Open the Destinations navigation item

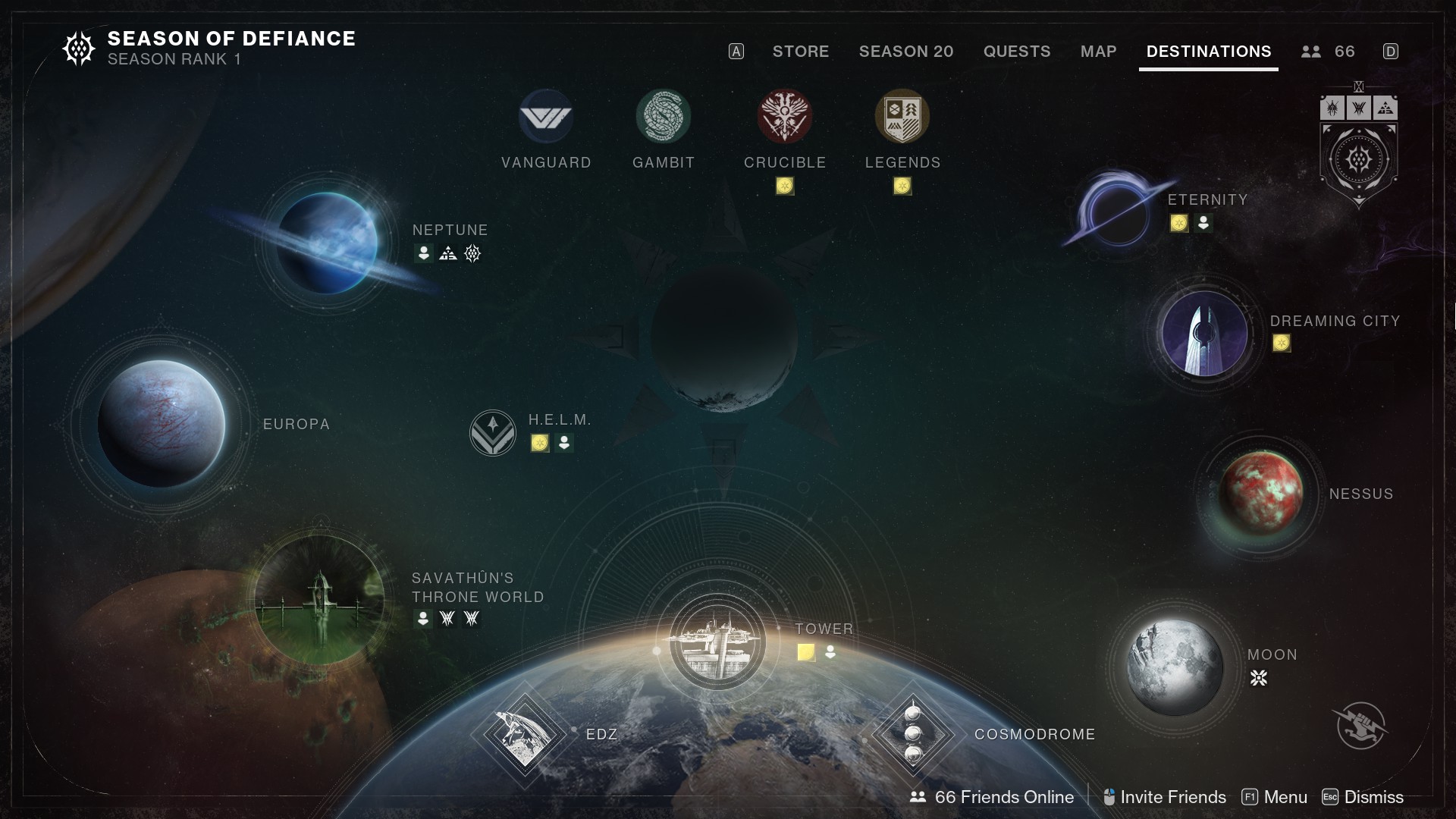(1209, 51)
